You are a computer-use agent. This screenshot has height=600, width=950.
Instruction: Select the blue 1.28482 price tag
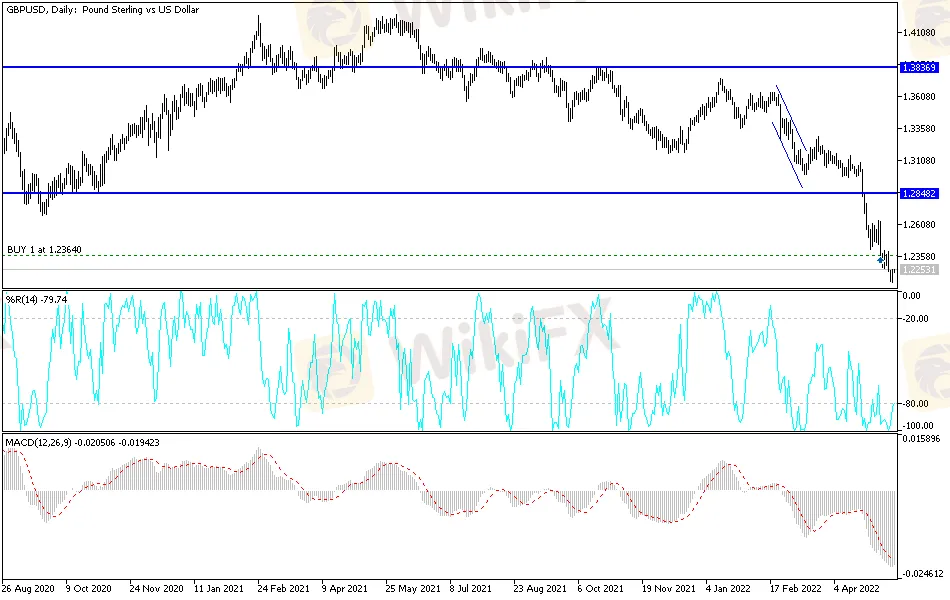[x=918, y=193]
